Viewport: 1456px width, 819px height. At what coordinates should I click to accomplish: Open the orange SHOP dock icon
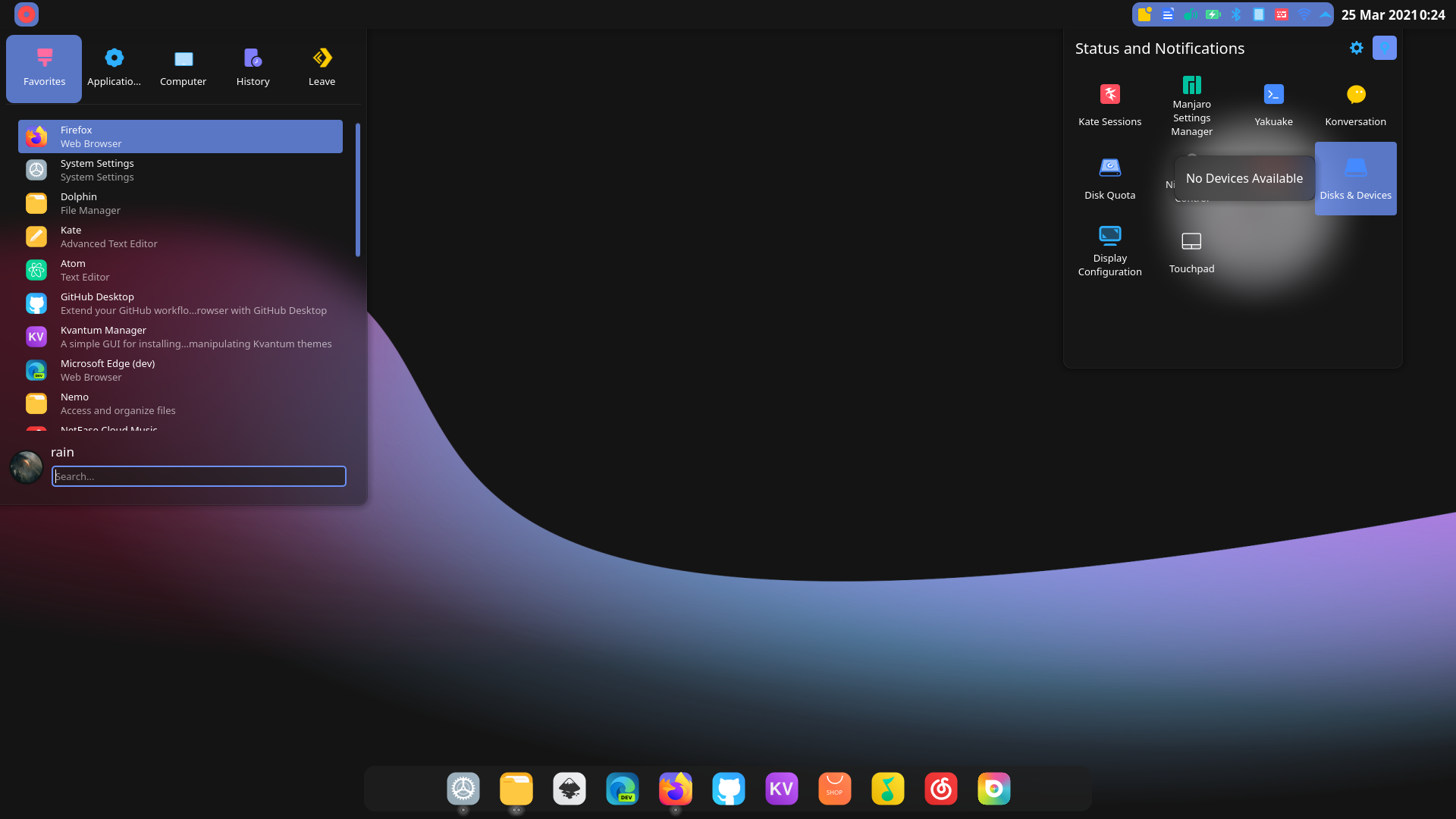pyautogui.click(x=835, y=789)
